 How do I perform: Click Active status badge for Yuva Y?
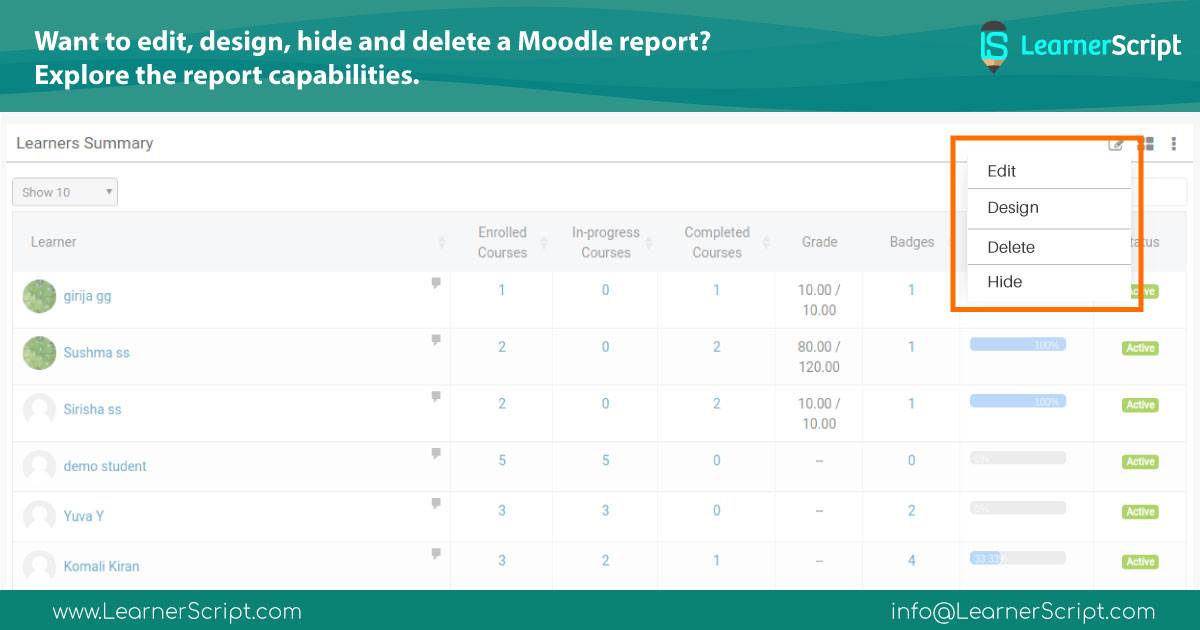(x=1140, y=512)
